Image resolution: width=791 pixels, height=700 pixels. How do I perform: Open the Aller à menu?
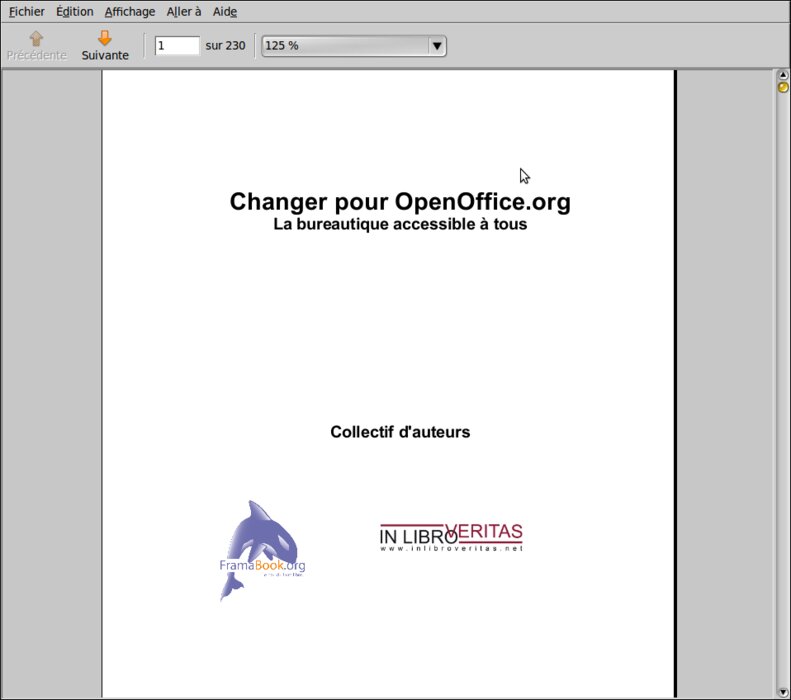[x=184, y=12]
